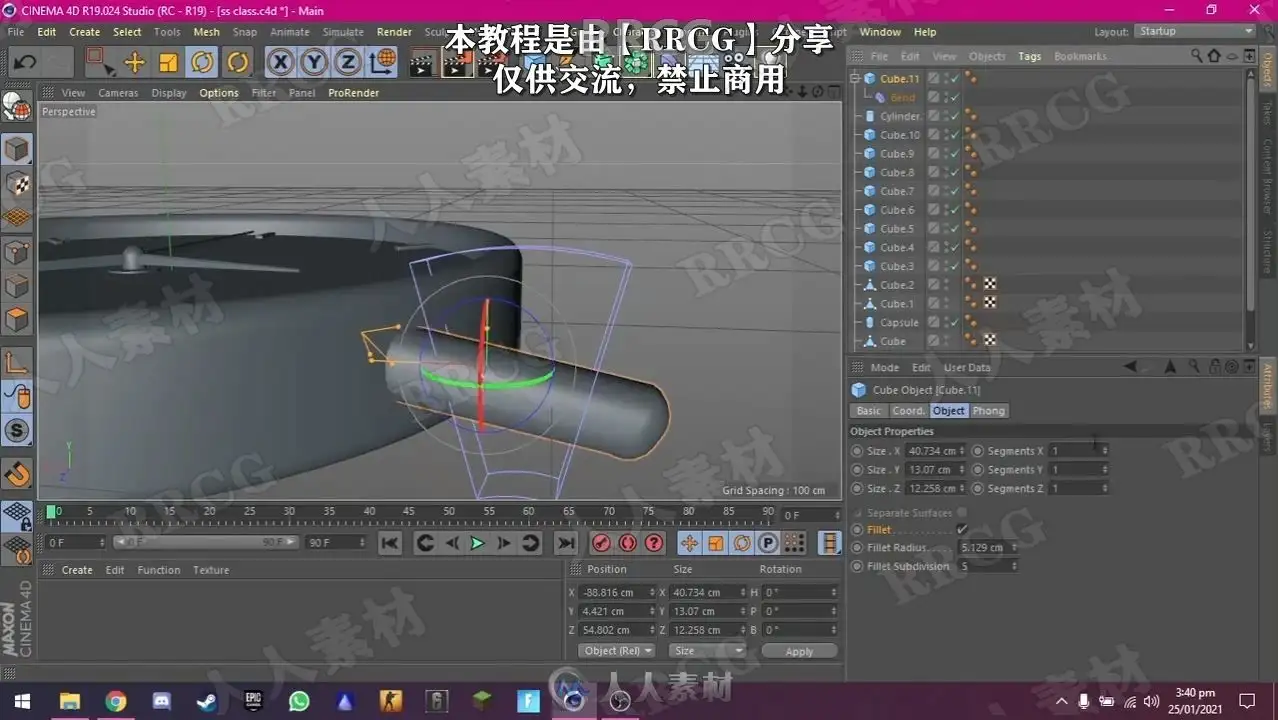Screen dimensions: 1278x720
Task: Select Texture mode checkered cube icon
Action: (x=17, y=184)
